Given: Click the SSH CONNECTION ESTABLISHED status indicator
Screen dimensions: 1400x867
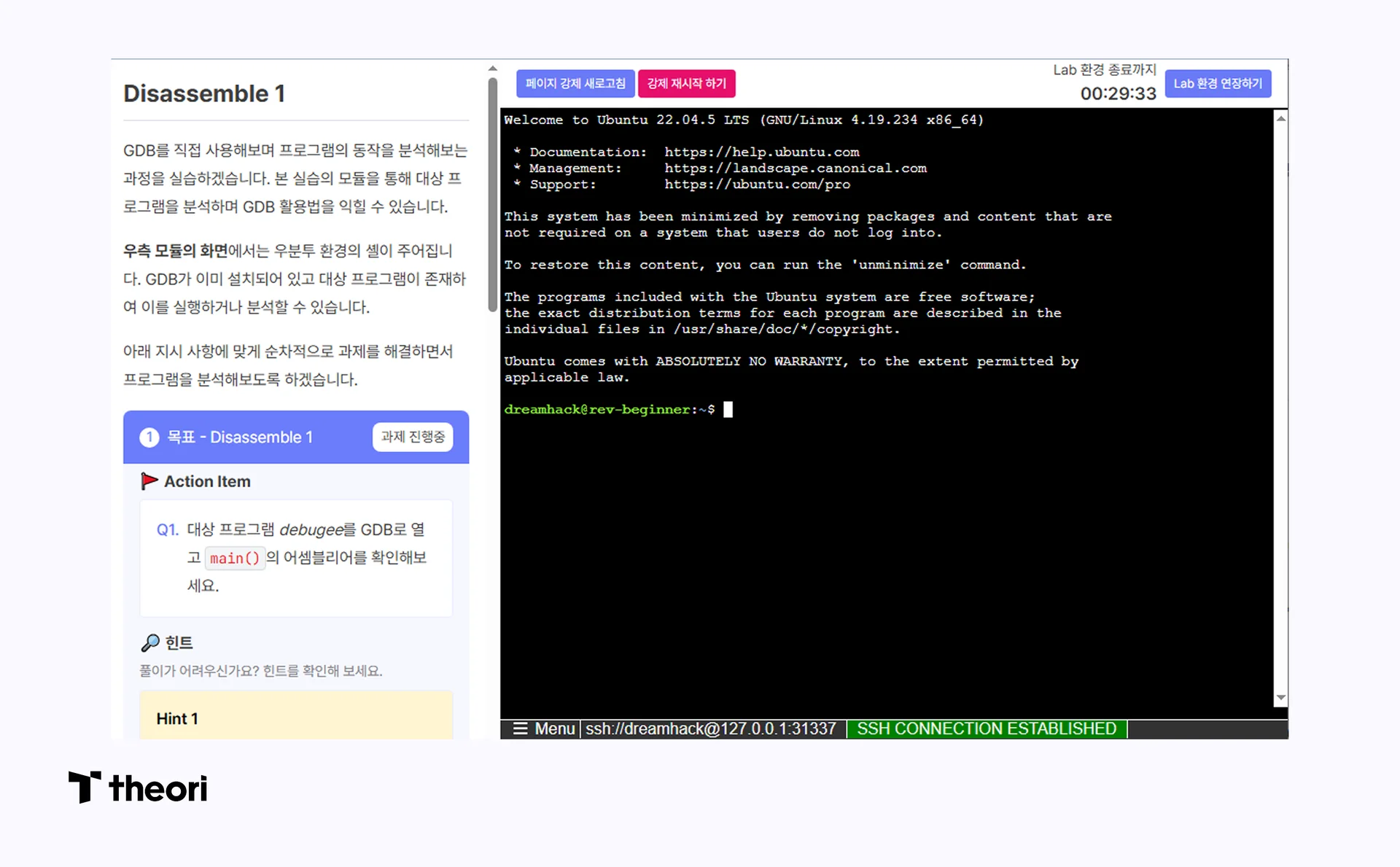Looking at the screenshot, I should 986,728.
